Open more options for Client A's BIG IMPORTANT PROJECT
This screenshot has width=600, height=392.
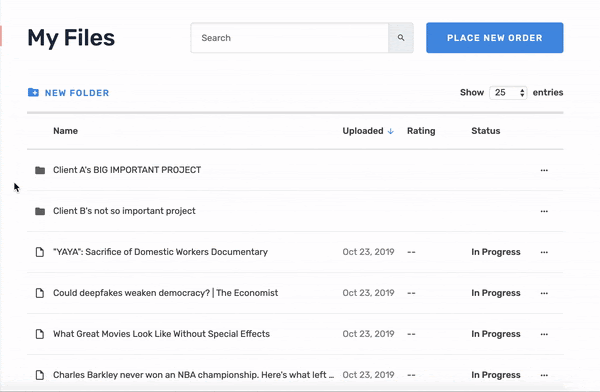[544, 170]
